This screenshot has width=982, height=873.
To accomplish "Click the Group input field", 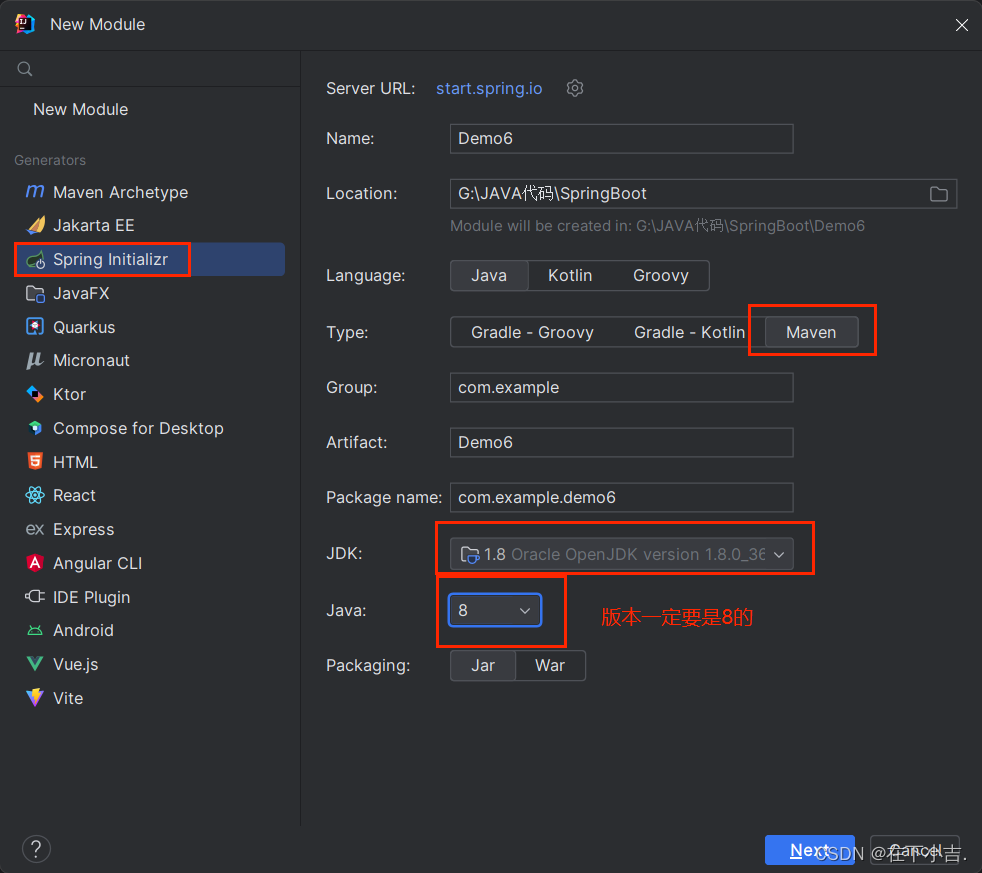I will coord(621,387).
